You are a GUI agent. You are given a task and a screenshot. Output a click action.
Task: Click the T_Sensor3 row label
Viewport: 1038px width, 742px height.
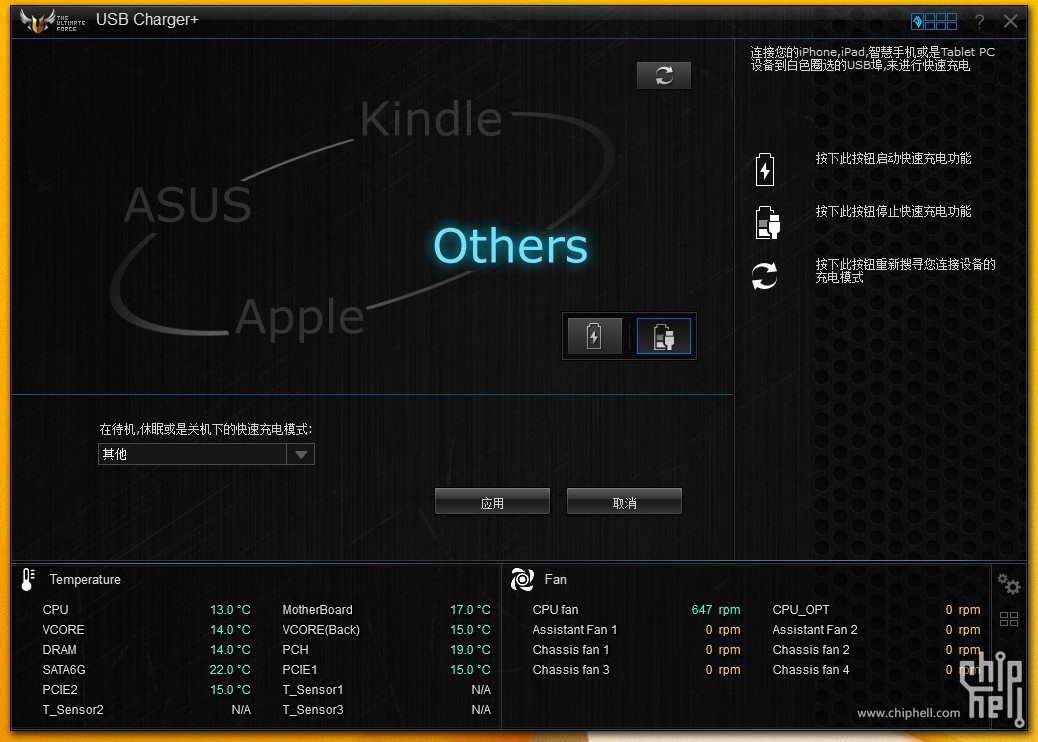[312, 710]
